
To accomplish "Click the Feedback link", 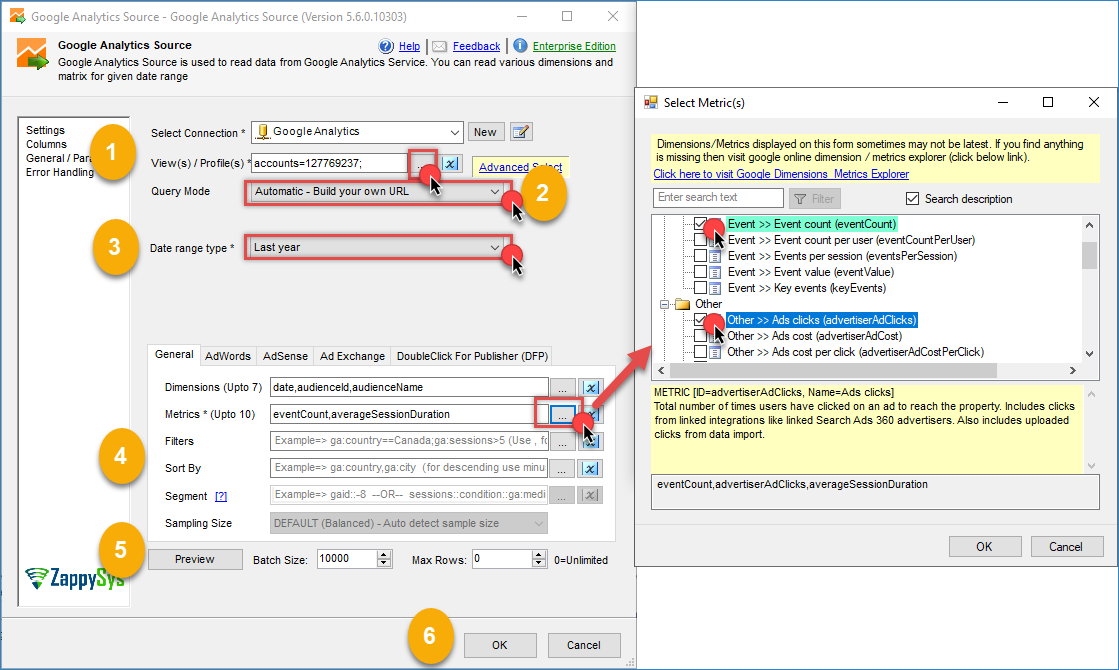I will 477,46.
